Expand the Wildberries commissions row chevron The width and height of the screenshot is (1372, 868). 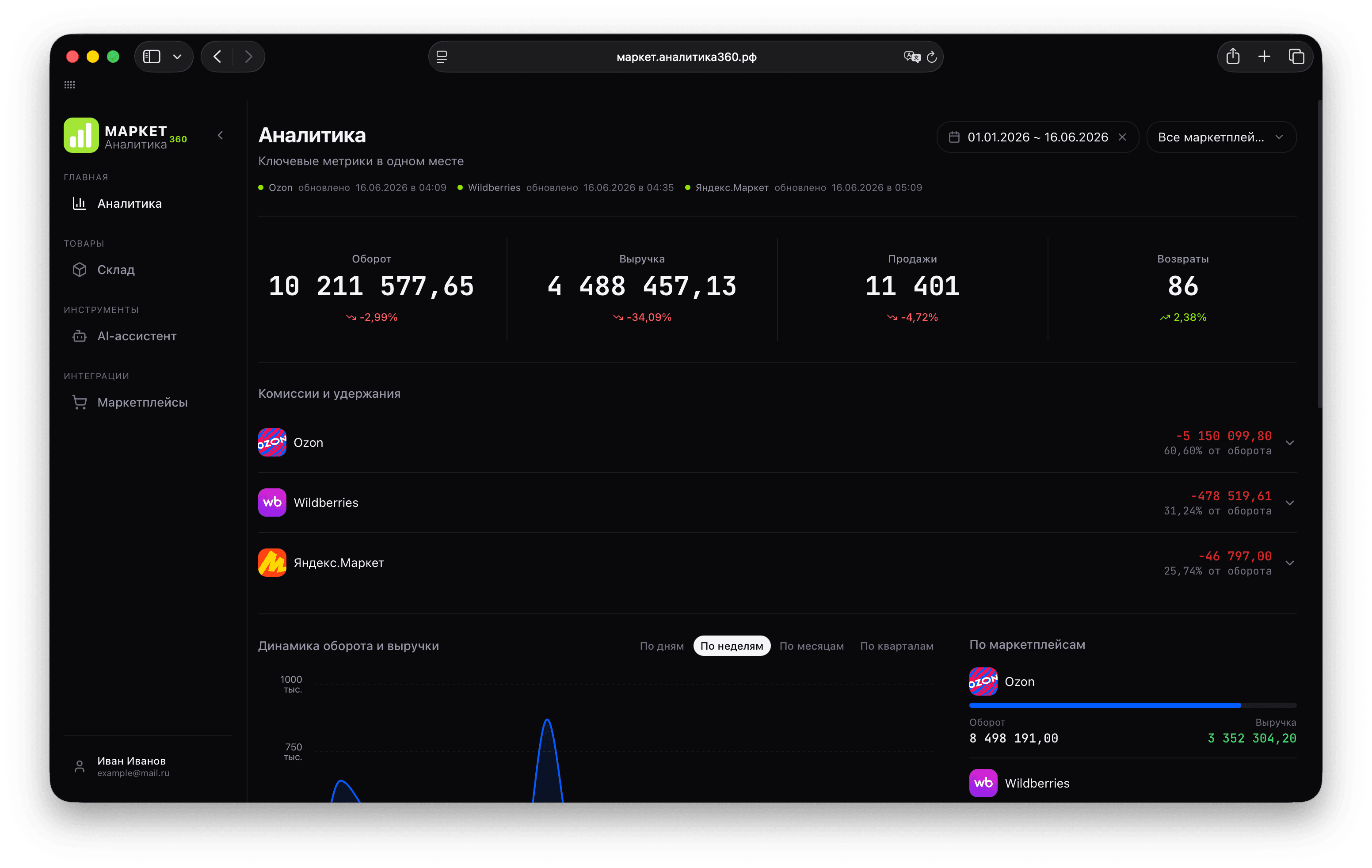coord(1290,503)
